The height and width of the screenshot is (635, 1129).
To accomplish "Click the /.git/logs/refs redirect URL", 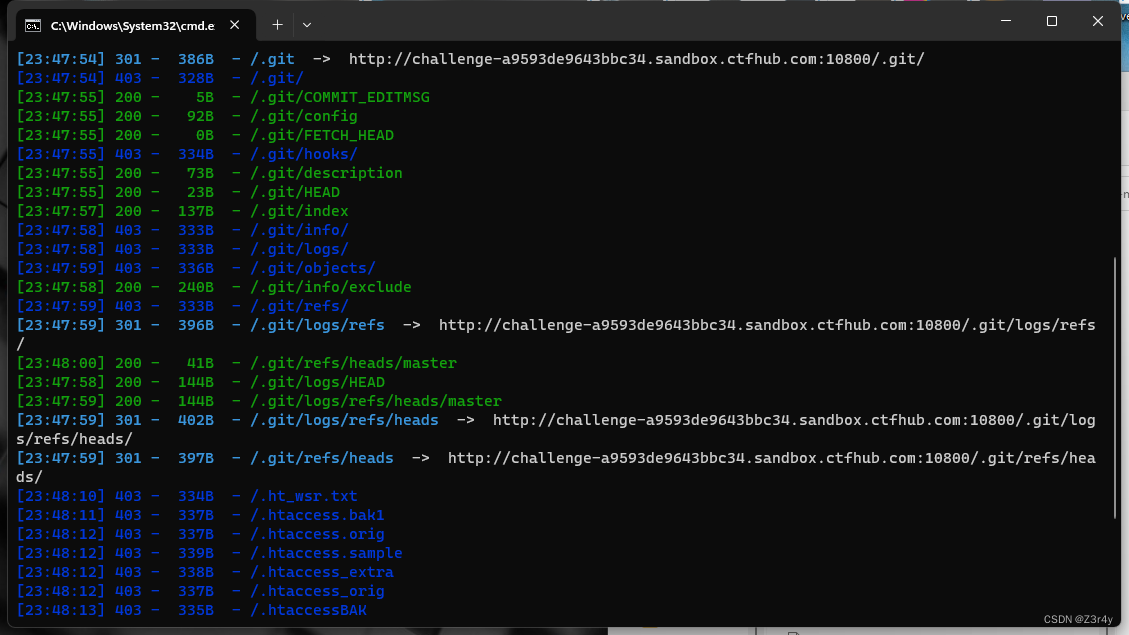I will click(765, 324).
